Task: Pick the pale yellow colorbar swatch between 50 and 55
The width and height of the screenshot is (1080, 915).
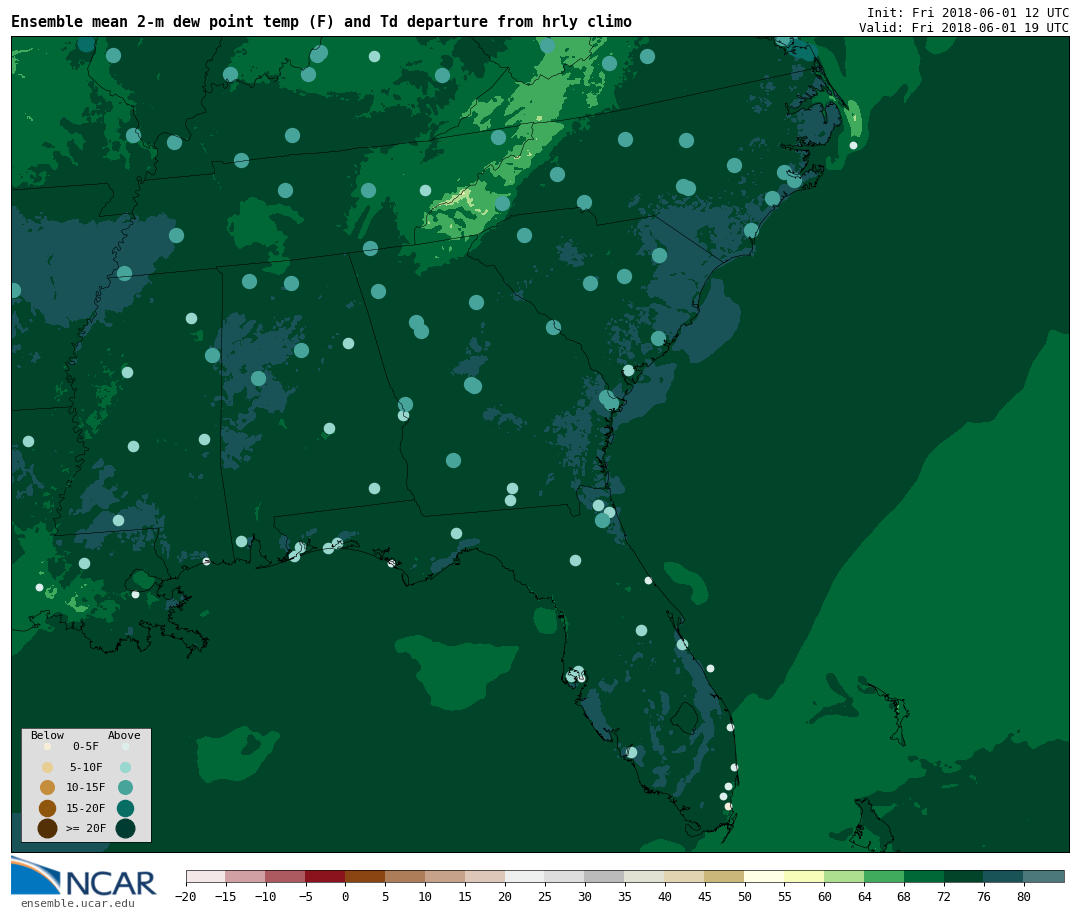Action: coord(764,876)
